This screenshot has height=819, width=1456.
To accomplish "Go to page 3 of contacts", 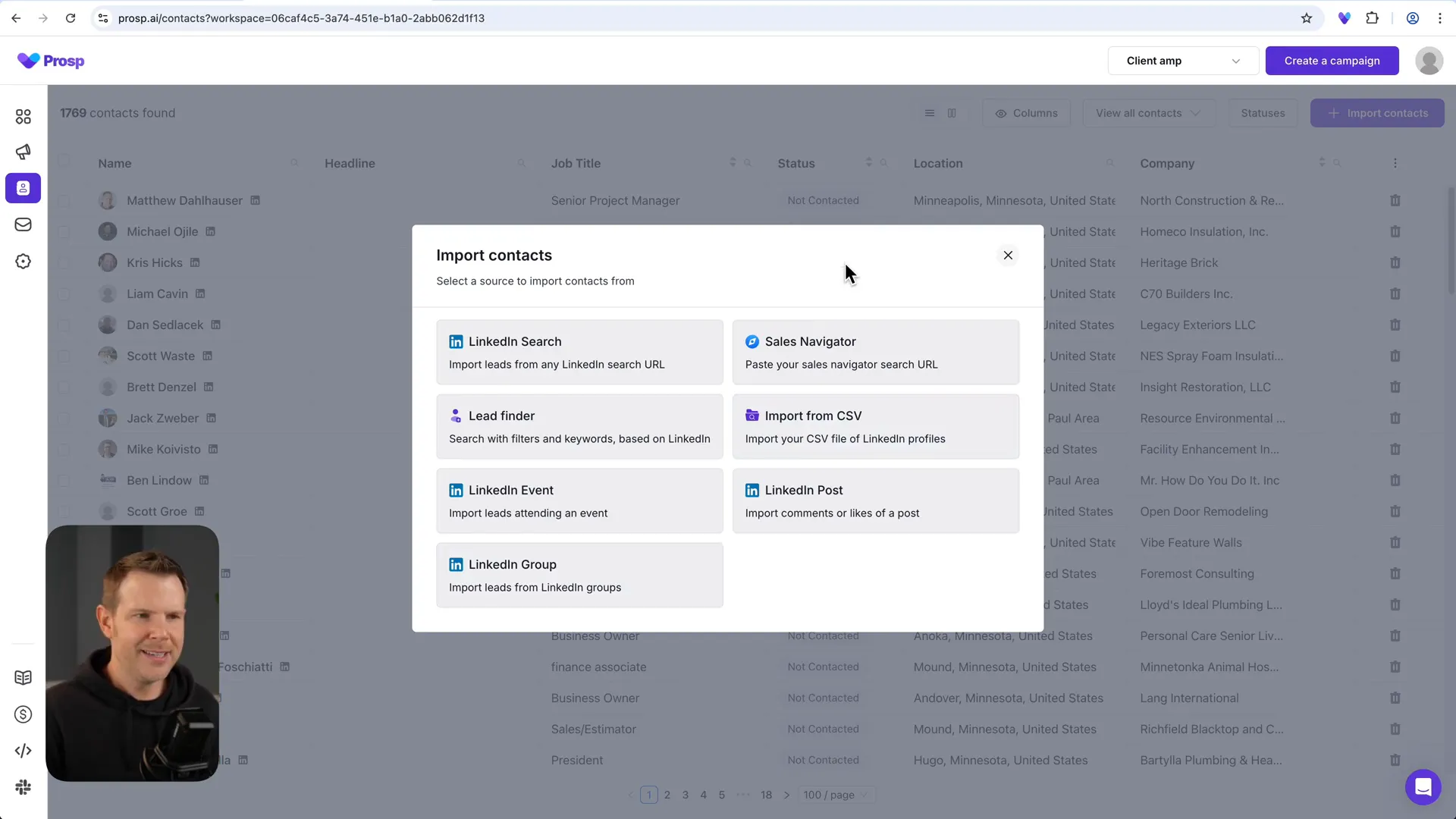I will point(685,795).
